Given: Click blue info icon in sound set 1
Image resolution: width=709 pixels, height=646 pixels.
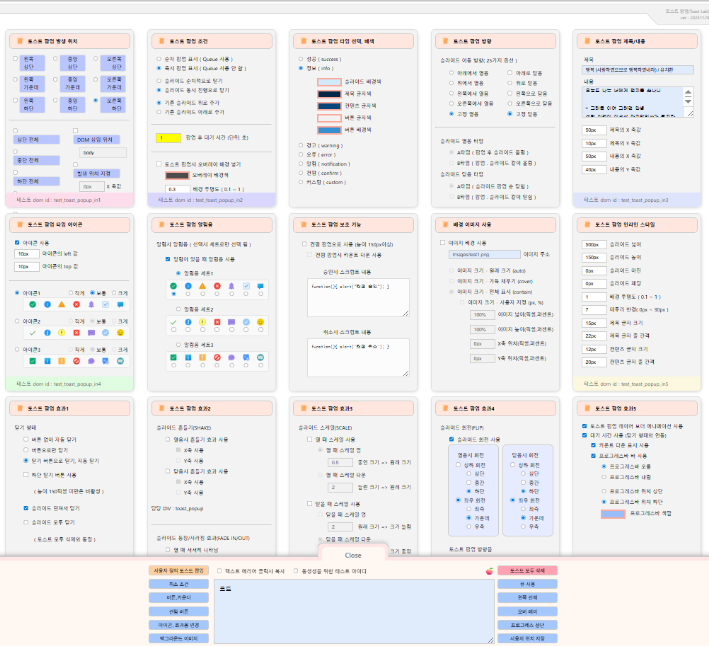Looking at the screenshot, I should (189, 285).
